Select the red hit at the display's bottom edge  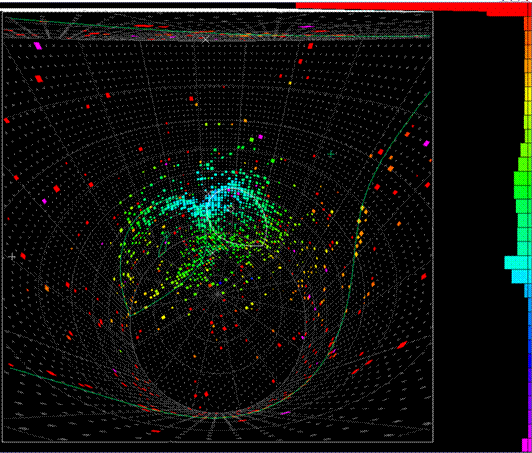pos(156,431)
